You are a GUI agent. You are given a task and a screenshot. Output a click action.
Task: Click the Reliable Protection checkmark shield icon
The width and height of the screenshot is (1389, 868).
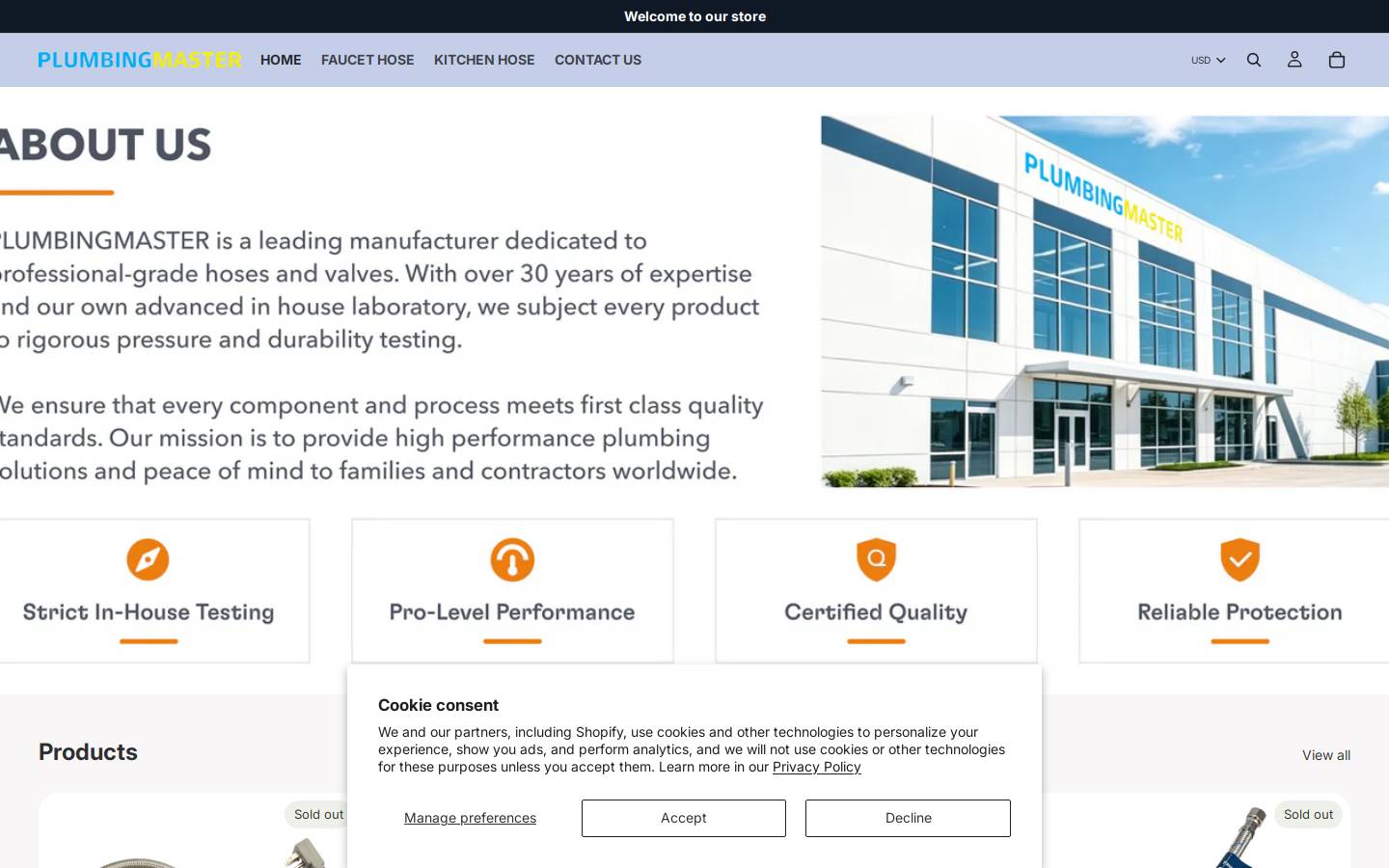[1239, 559]
